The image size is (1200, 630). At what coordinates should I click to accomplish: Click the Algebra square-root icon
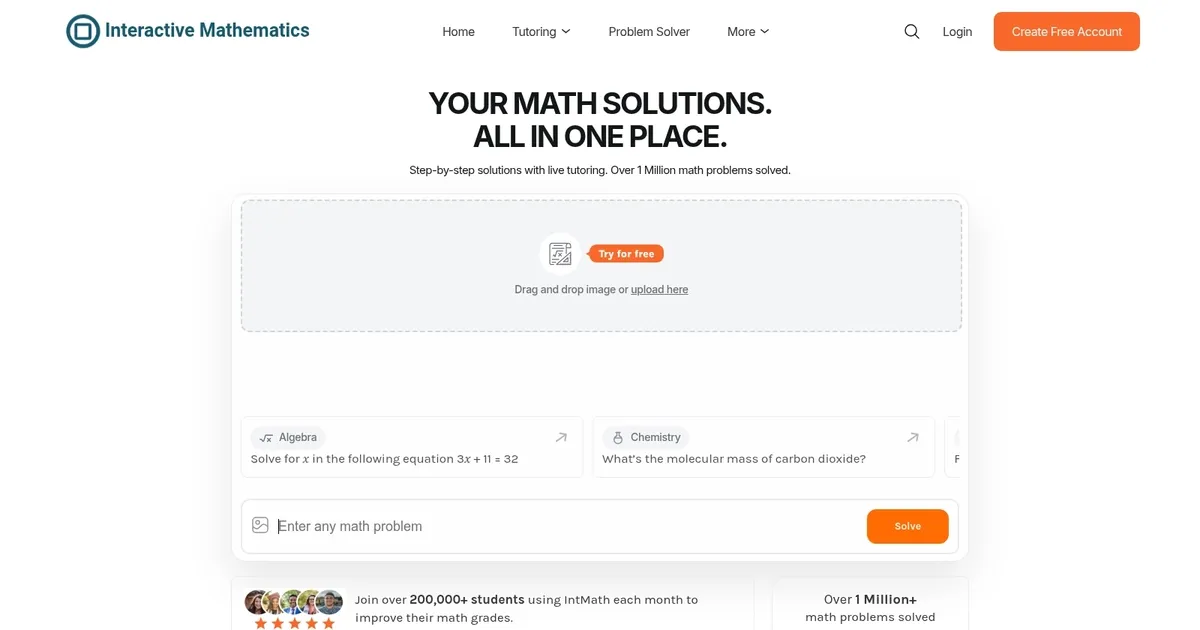point(266,438)
